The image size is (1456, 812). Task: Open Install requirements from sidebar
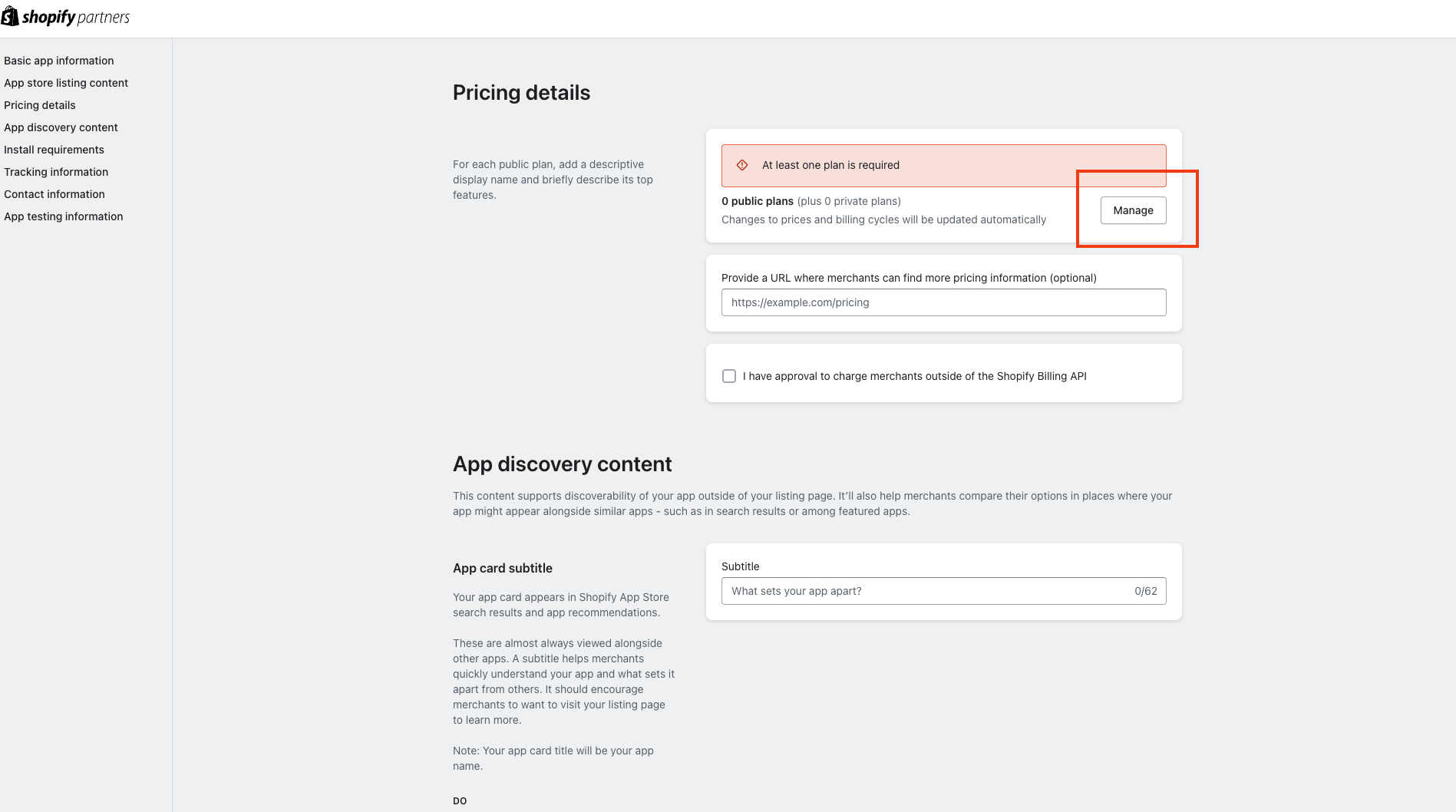coord(54,150)
